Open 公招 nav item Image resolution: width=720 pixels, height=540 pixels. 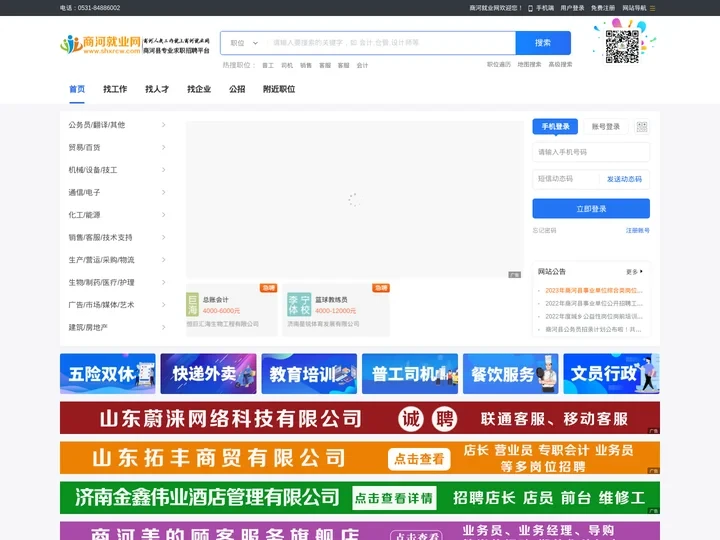coord(237,89)
